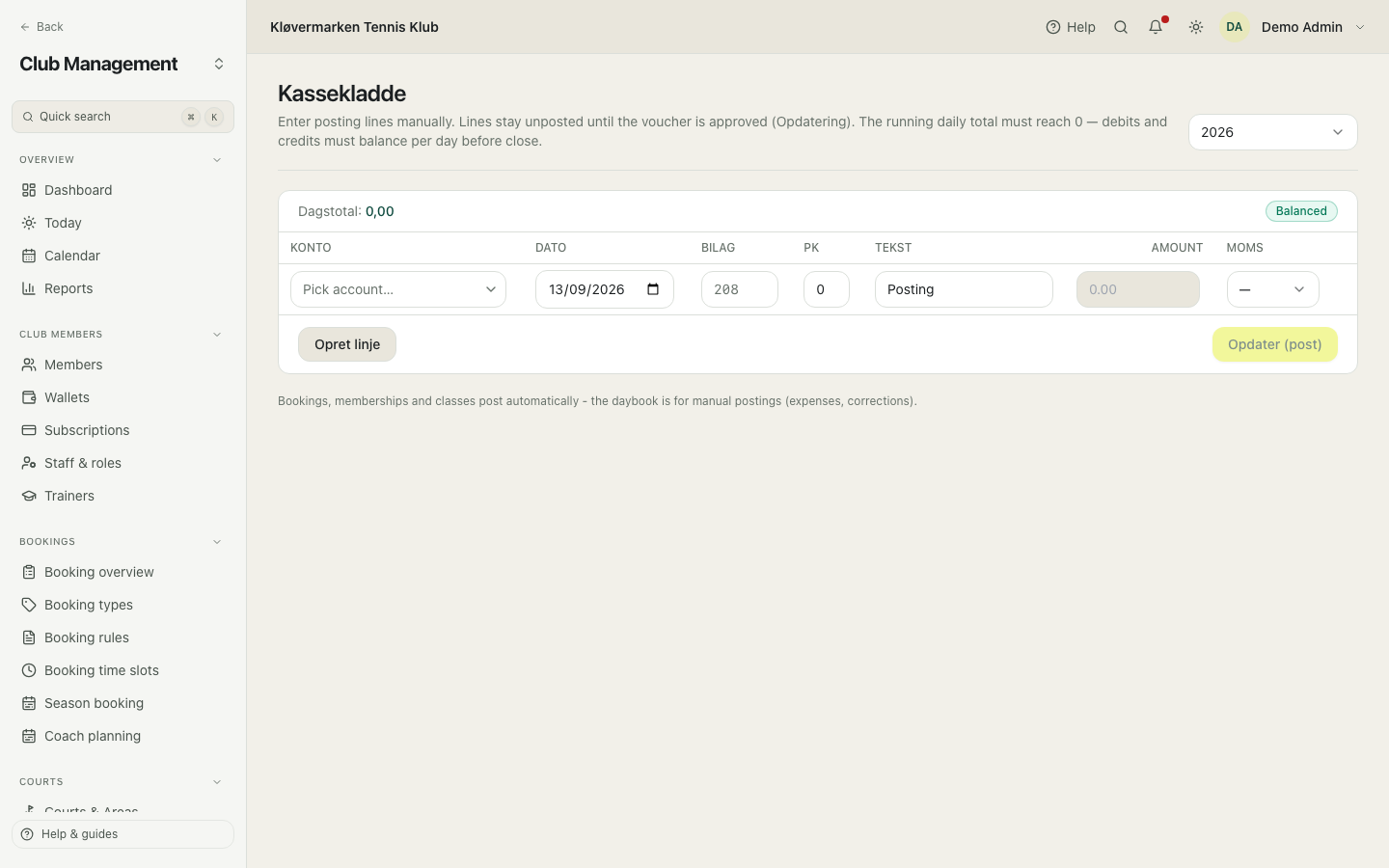Click the Dashboard grid icon in sidebar

(29, 190)
